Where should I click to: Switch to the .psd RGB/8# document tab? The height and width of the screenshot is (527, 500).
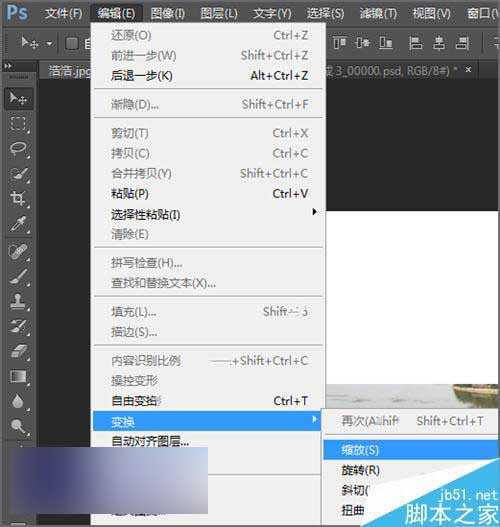[x=391, y=71]
